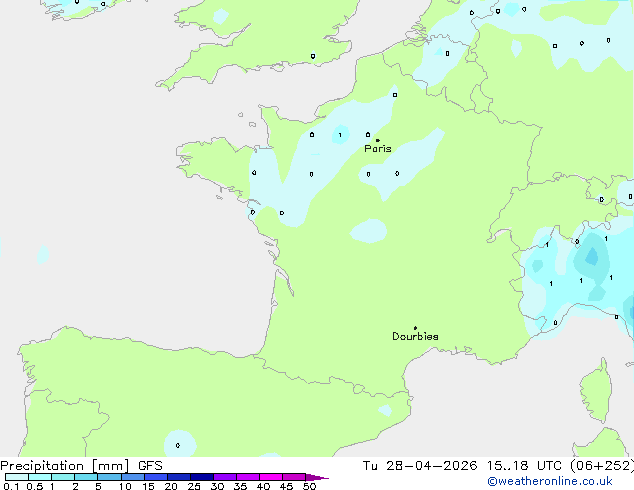Click the legend's pointed arrow end above 50
634x490 pixels.
click(317, 477)
